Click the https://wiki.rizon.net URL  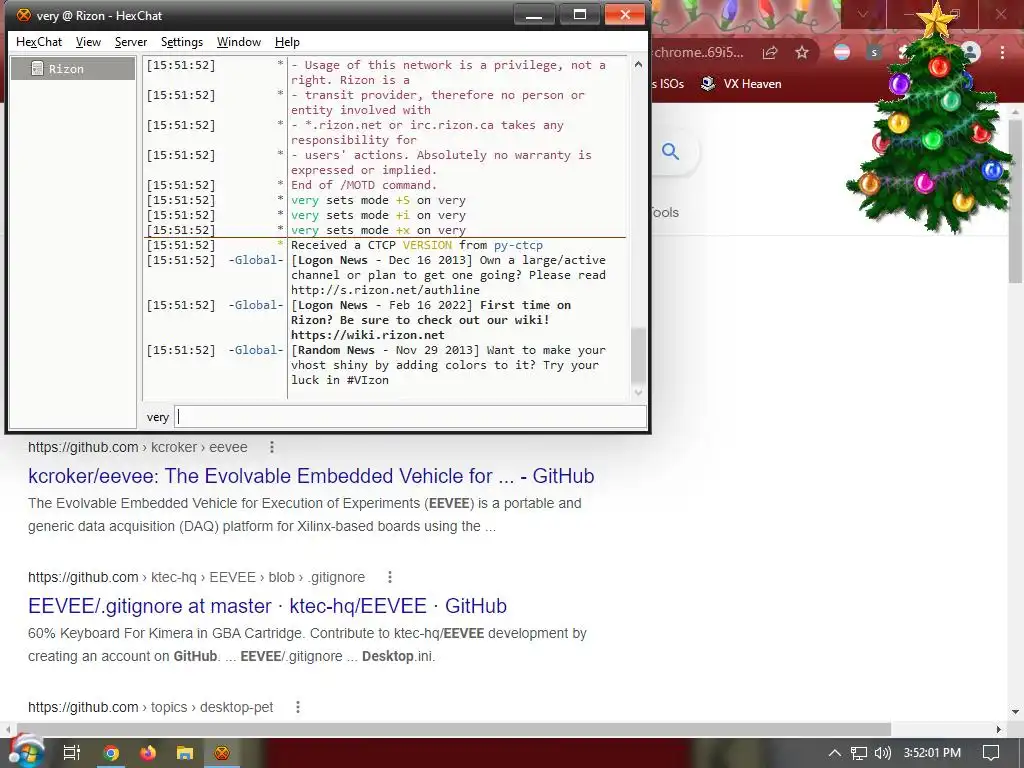(368, 335)
